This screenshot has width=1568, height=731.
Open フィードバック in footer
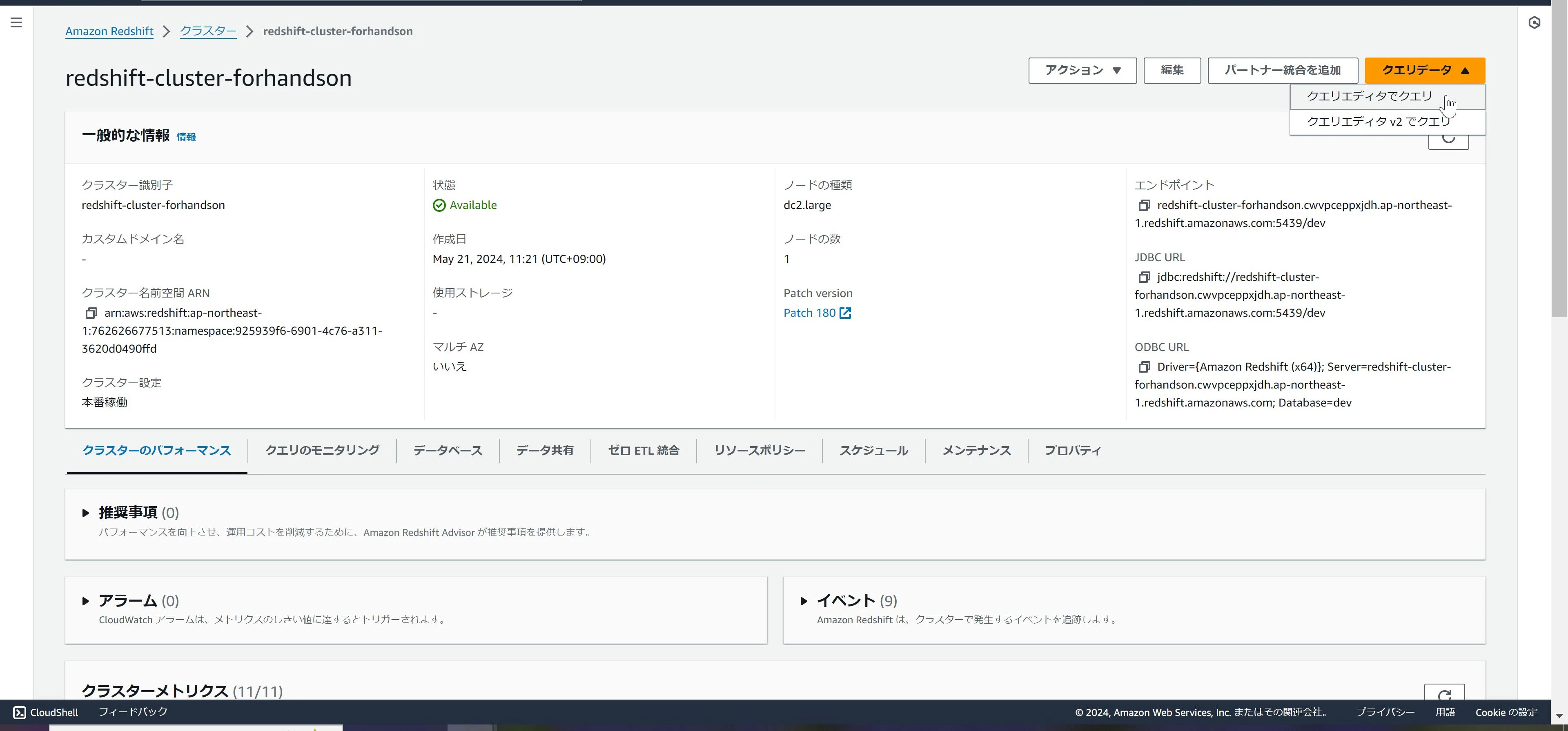pos(133,712)
